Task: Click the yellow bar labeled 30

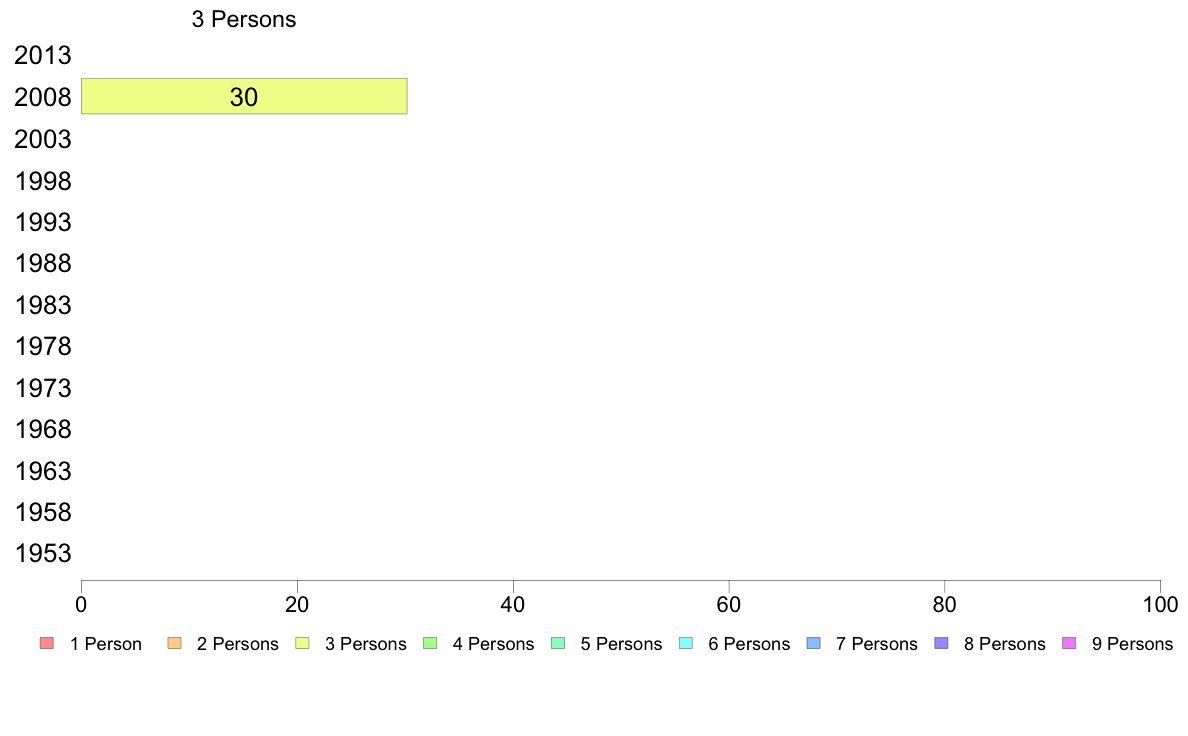Action: point(244,96)
